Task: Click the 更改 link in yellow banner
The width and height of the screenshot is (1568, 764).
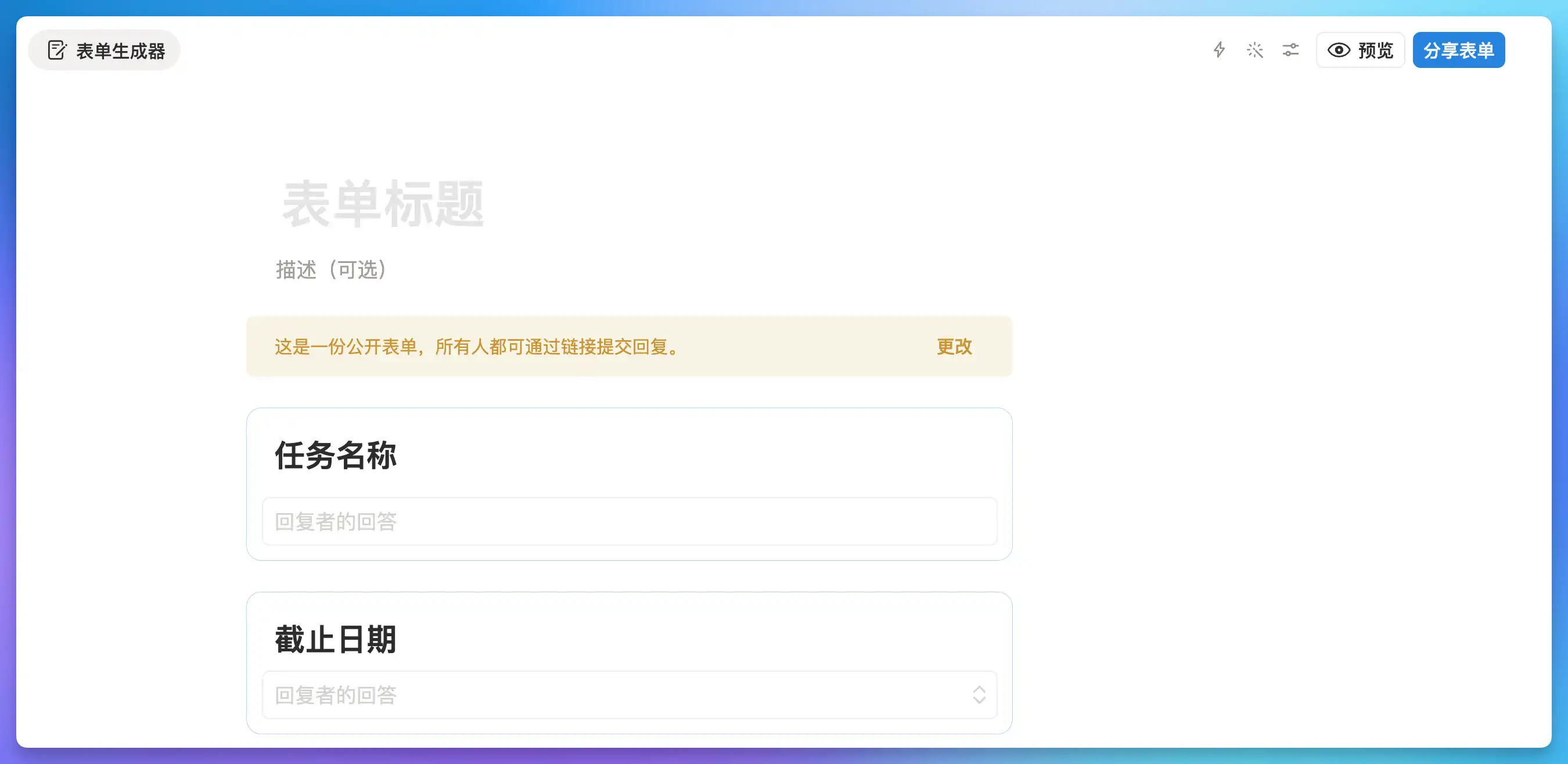Action: pos(954,347)
